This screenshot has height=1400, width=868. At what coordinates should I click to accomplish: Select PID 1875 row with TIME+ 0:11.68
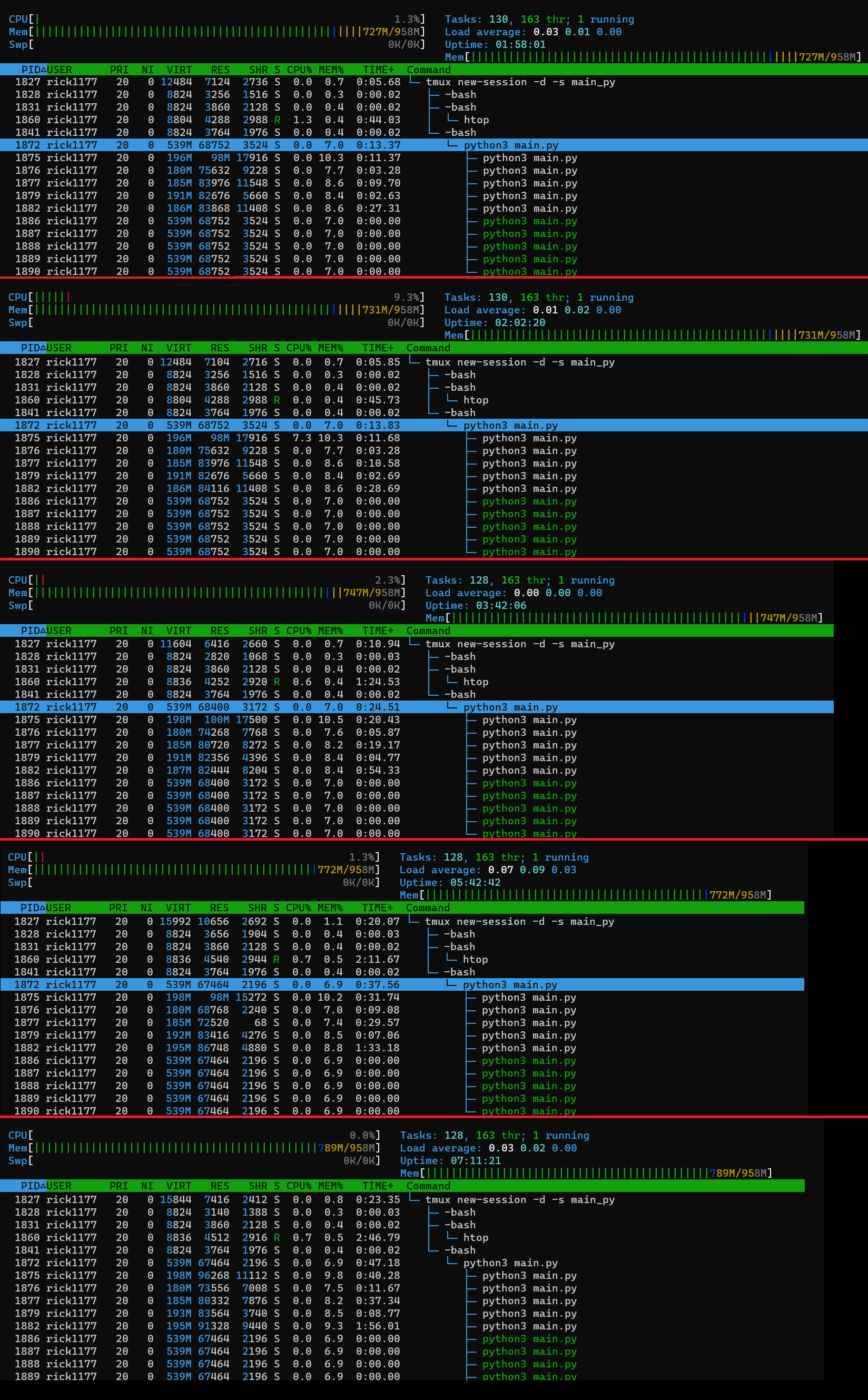point(434,438)
